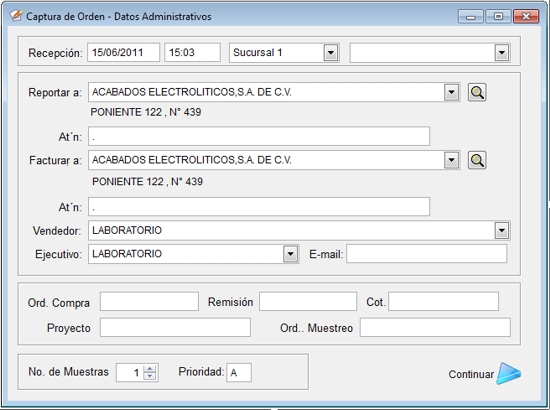This screenshot has height=410, width=550.
Task: Expand the empty dropdown next to Sucursal
Action: pos(502,53)
